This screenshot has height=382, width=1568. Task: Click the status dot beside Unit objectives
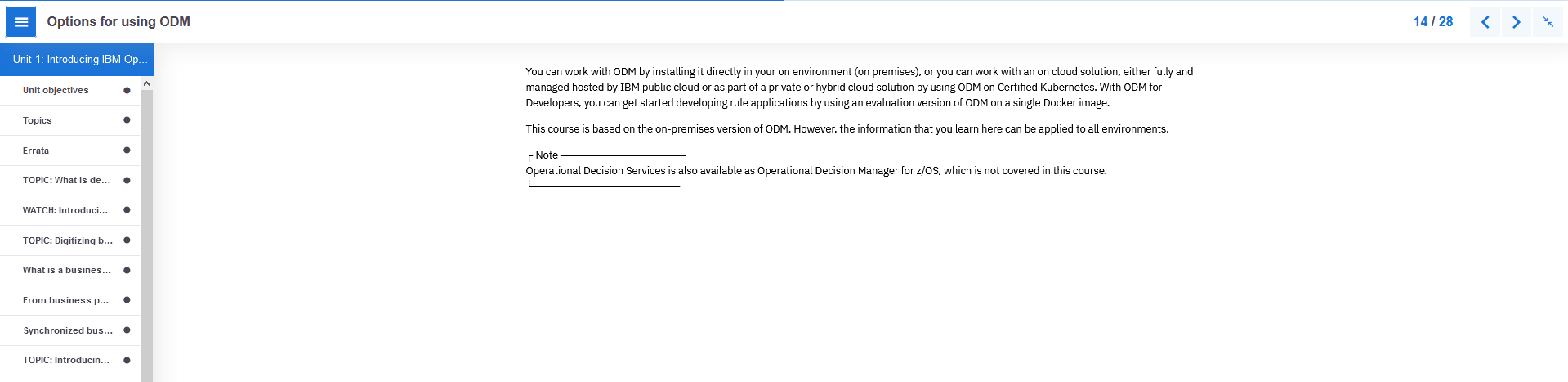tap(127, 90)
